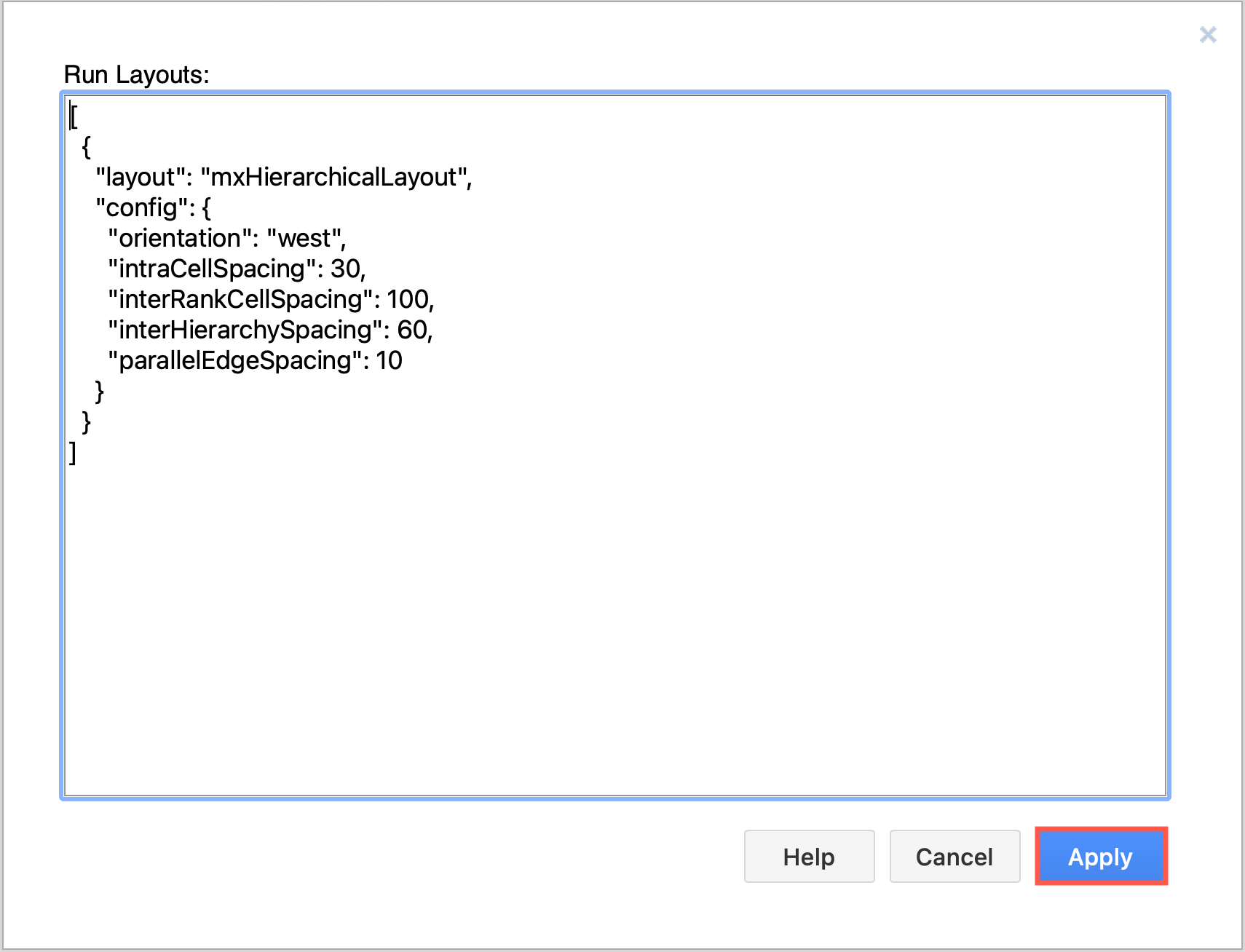Click the Run Layouts label
The image size is (1245, 952).
[x=137, y=74]
